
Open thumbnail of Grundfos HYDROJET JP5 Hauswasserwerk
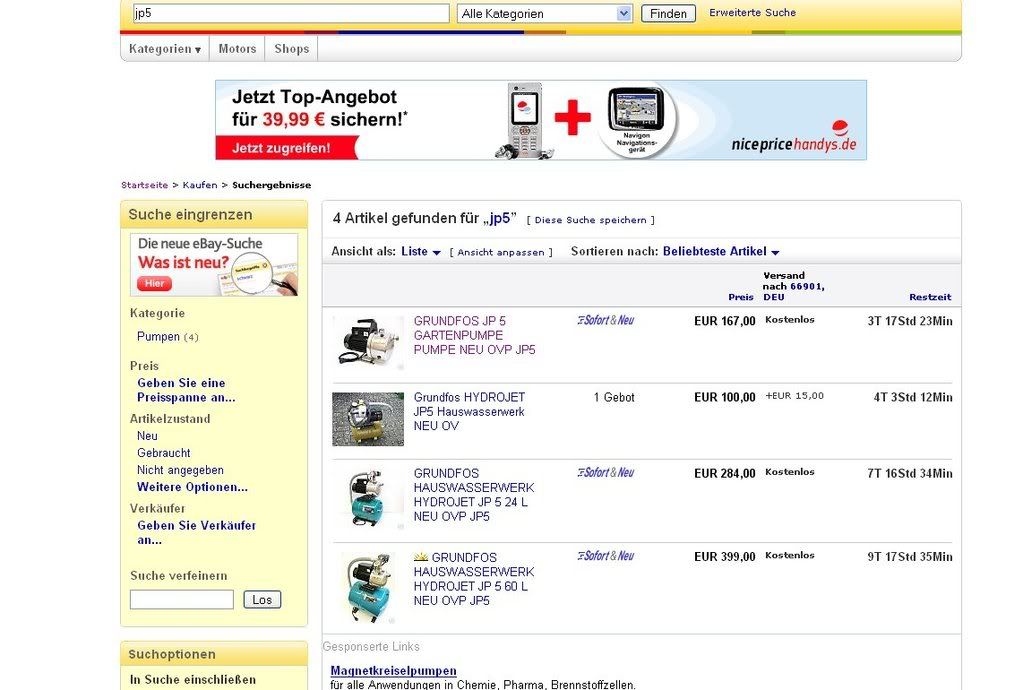coord(368,419)
